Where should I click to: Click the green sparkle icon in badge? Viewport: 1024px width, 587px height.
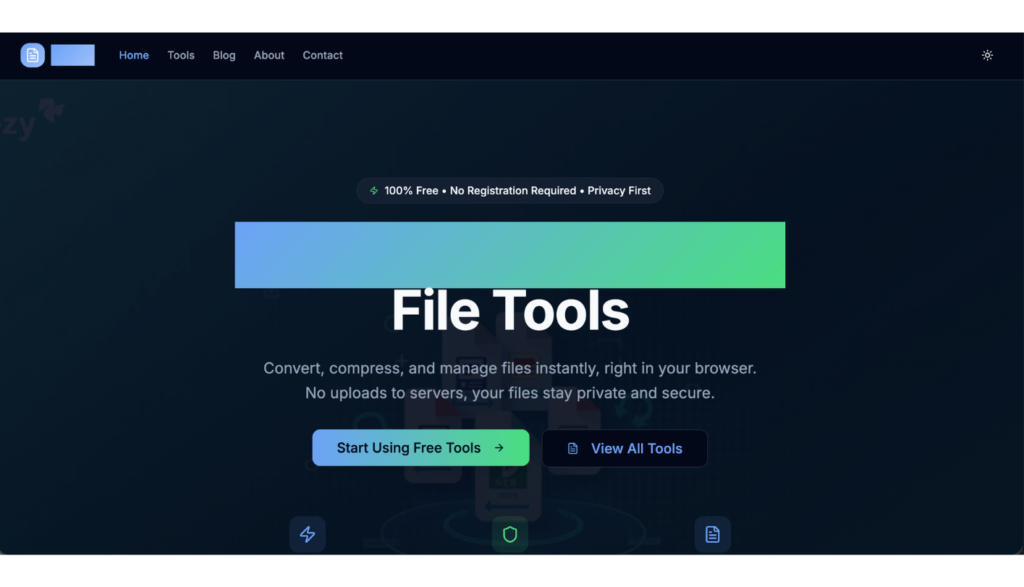click(374, 191)
